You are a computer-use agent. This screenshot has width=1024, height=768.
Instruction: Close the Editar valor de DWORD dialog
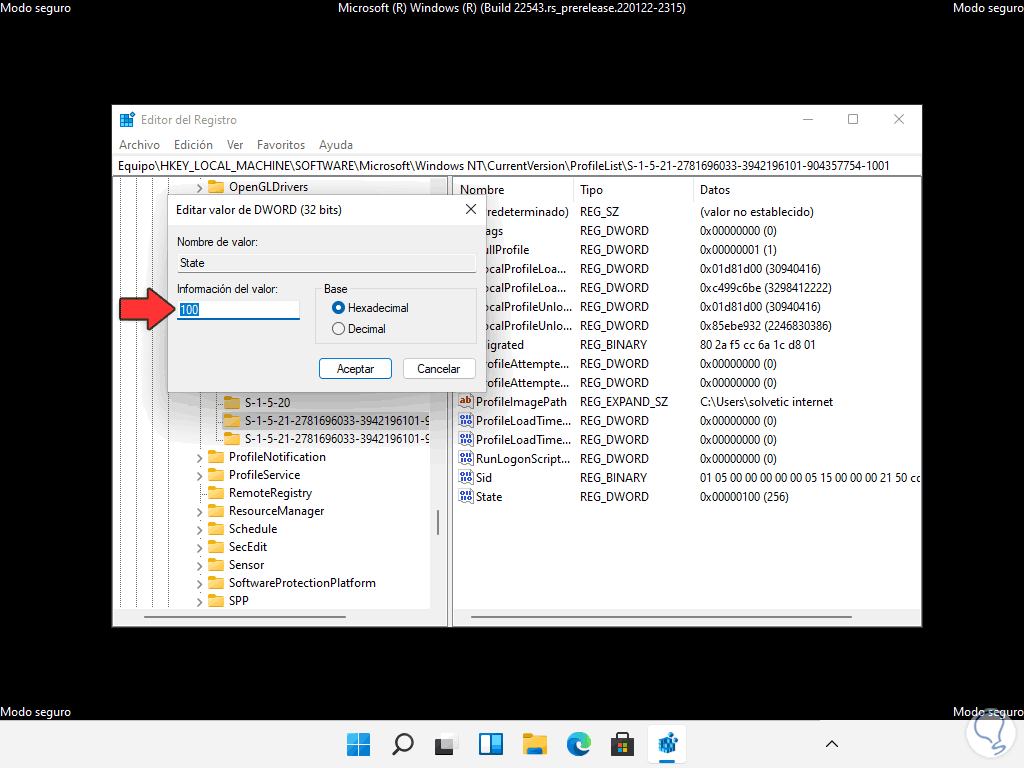(x=471, y=209)
